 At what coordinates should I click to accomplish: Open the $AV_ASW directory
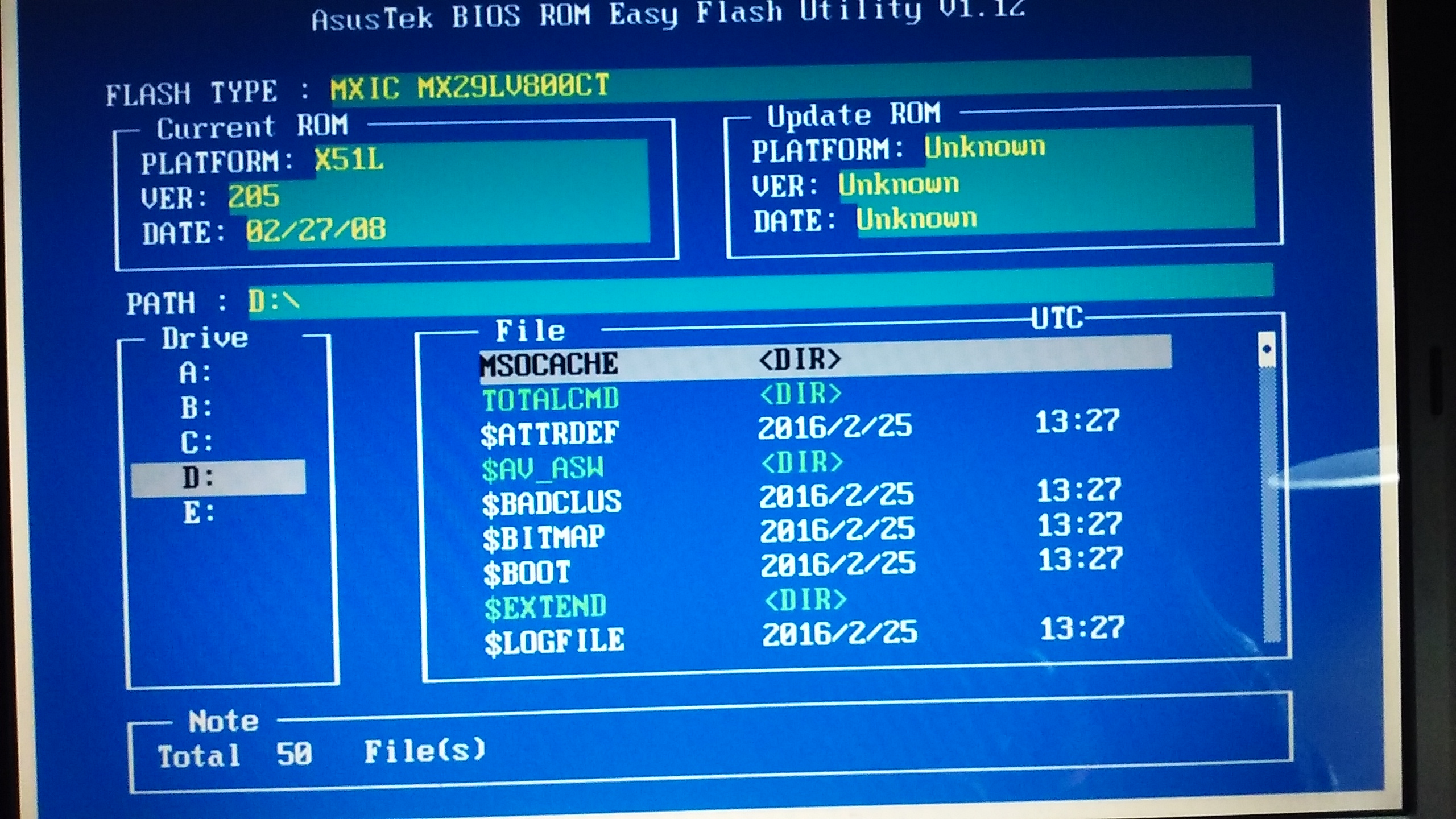pos(542,469)
